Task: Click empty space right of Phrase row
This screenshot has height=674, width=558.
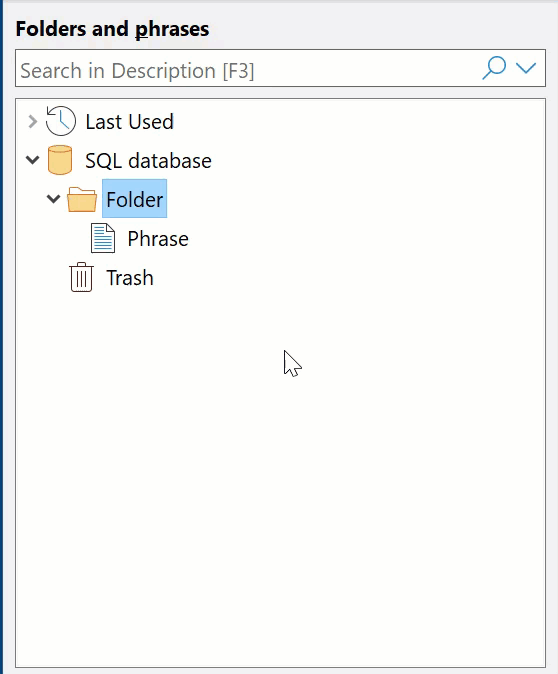Action: coord(365,239)
